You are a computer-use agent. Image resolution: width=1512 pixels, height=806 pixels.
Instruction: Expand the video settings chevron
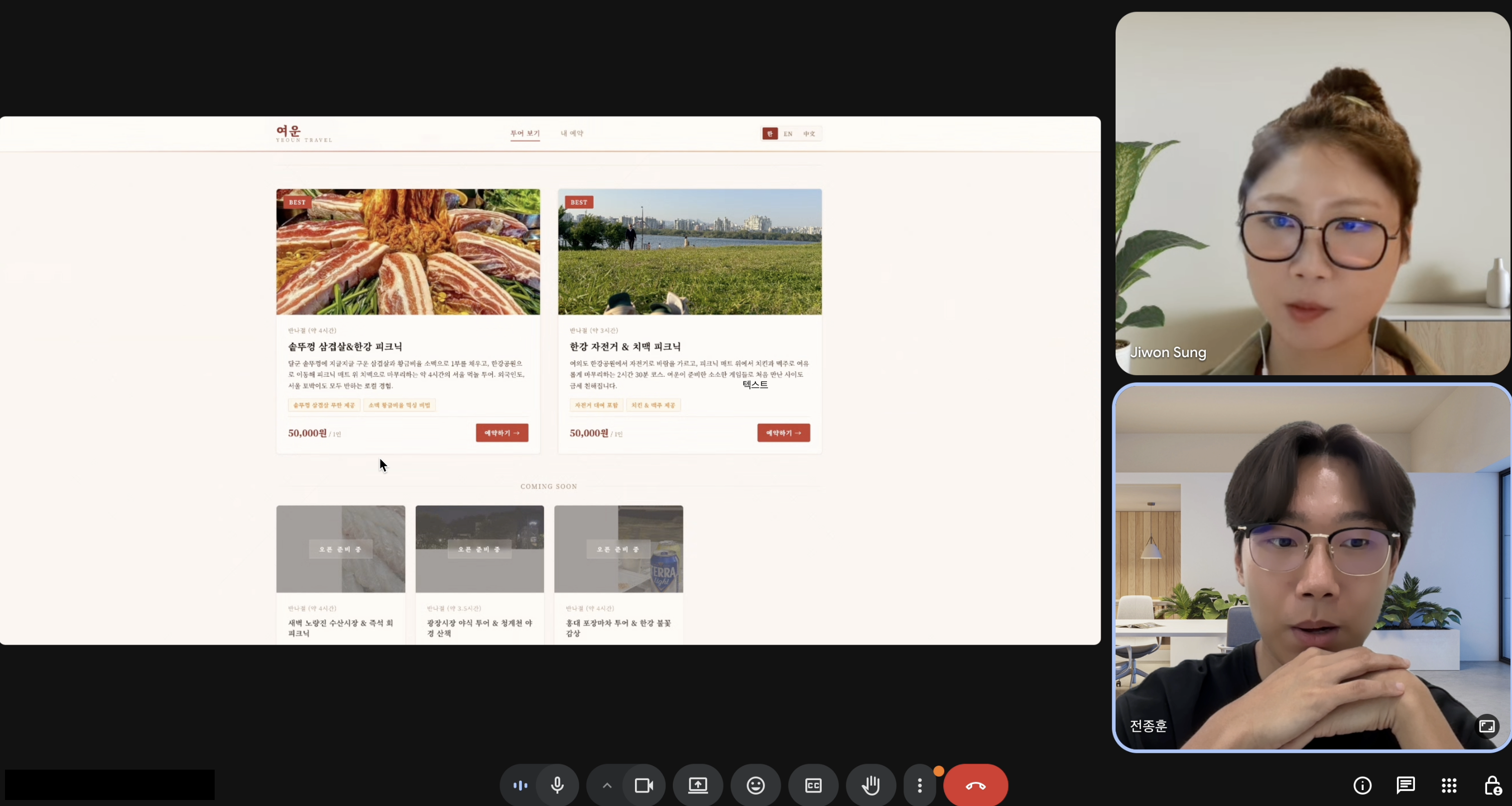tap(607, 786)
